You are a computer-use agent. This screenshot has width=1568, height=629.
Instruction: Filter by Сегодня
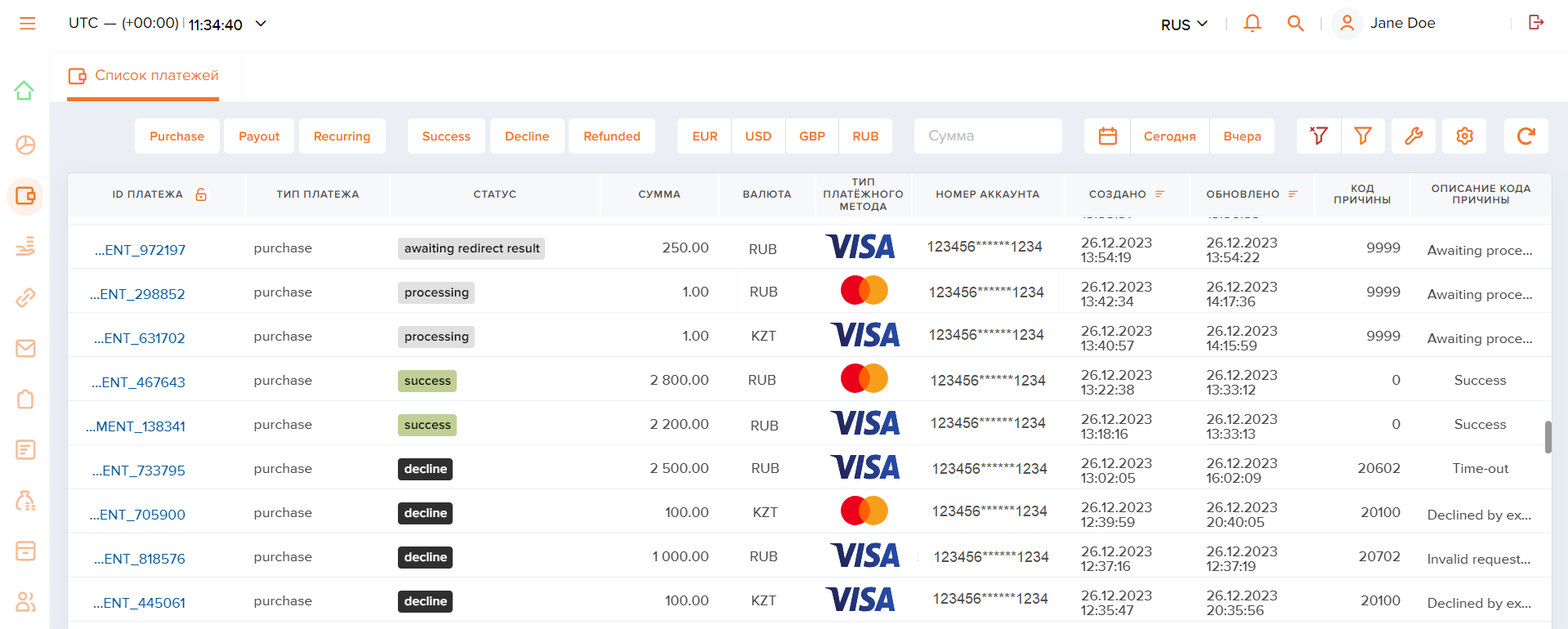tap(1169, 136)
